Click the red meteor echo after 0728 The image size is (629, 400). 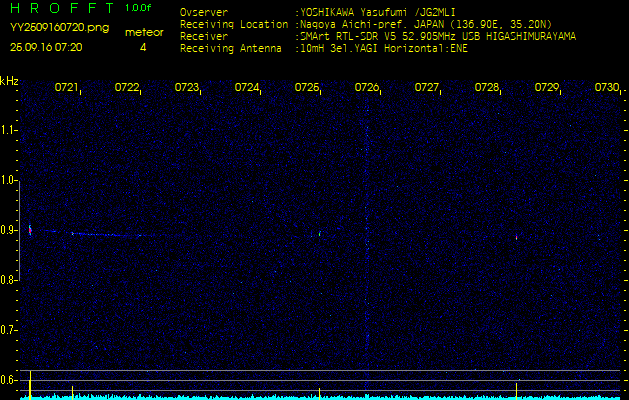pos(516,238)
